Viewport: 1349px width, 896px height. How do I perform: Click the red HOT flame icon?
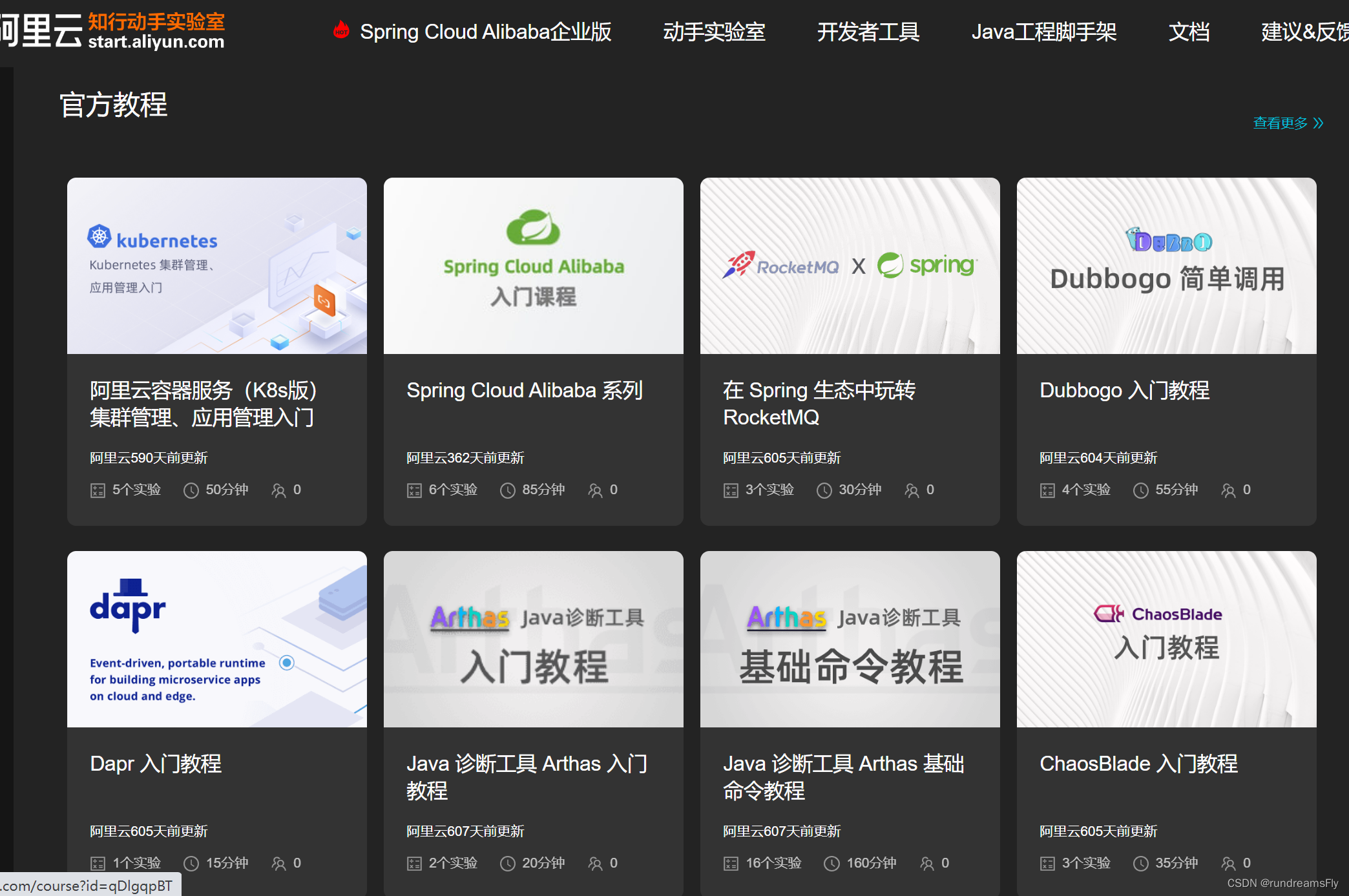[x=341, y=30]
